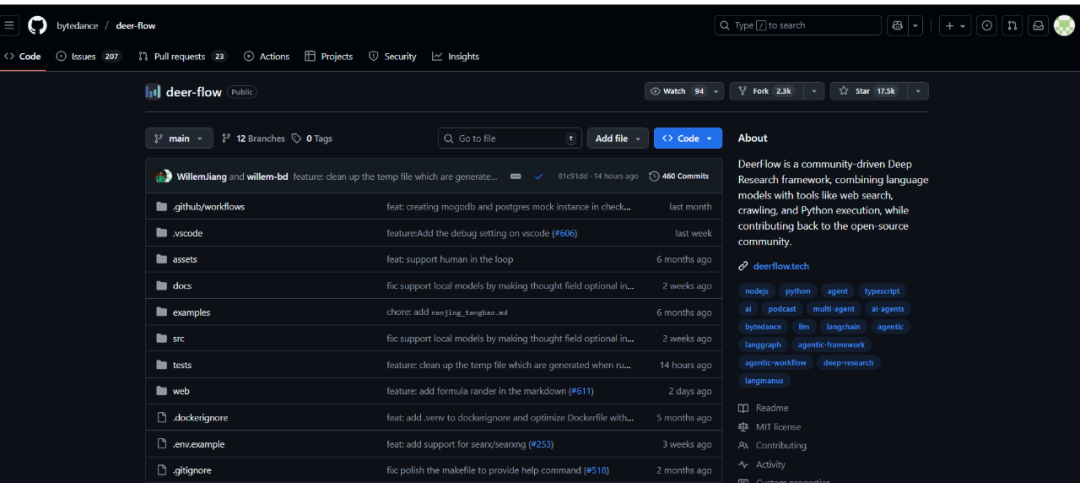Open the Add file dropdown

tap(618, 138)
